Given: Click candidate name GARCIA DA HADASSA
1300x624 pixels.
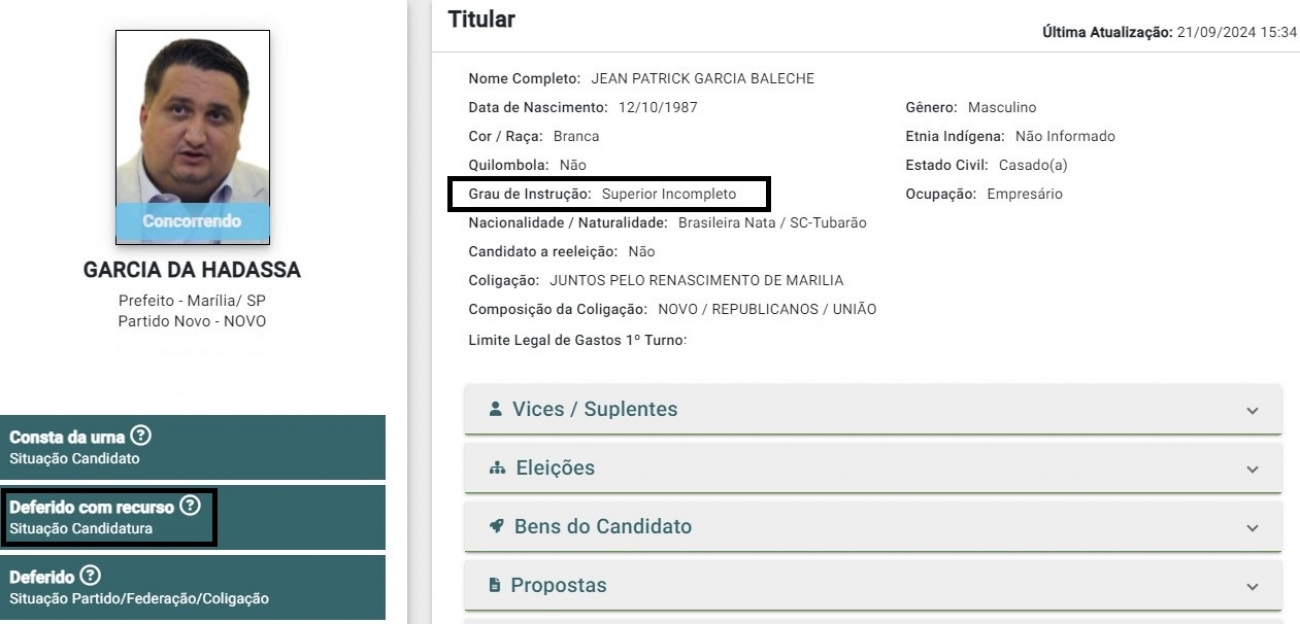Looking at the screenshot, I should point(192,272).
